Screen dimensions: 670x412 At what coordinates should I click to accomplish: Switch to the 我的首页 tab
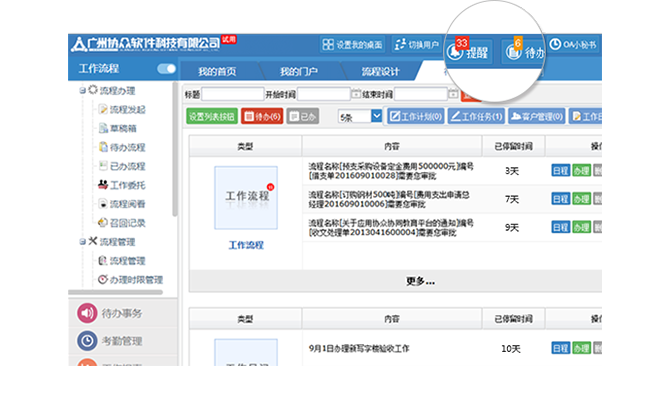point(217,72)
